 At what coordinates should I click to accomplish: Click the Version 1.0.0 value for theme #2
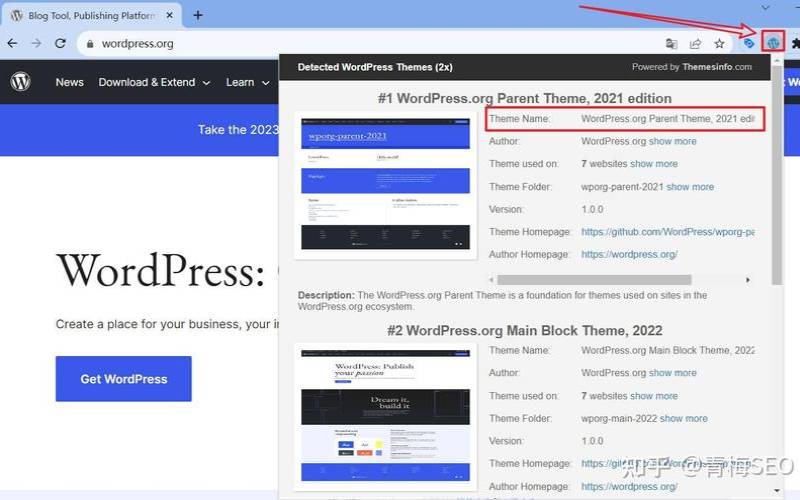point(592,441)
